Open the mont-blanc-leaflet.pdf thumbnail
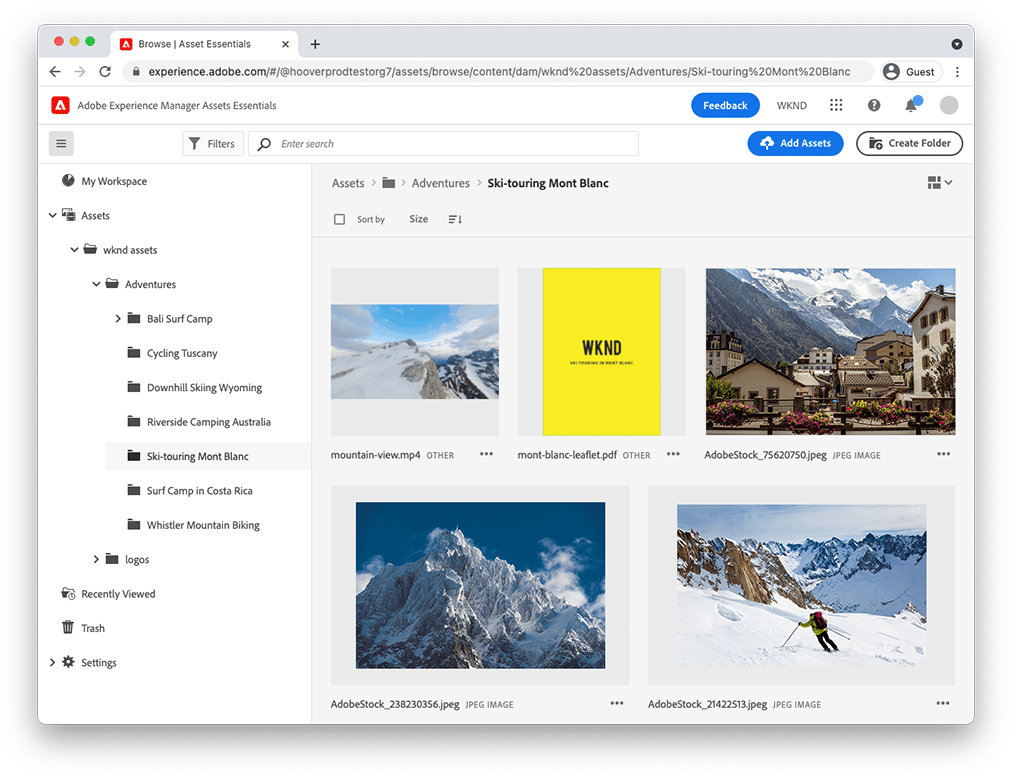Image resolution: width=1024 pixels, height=770 pixels. 601,351
